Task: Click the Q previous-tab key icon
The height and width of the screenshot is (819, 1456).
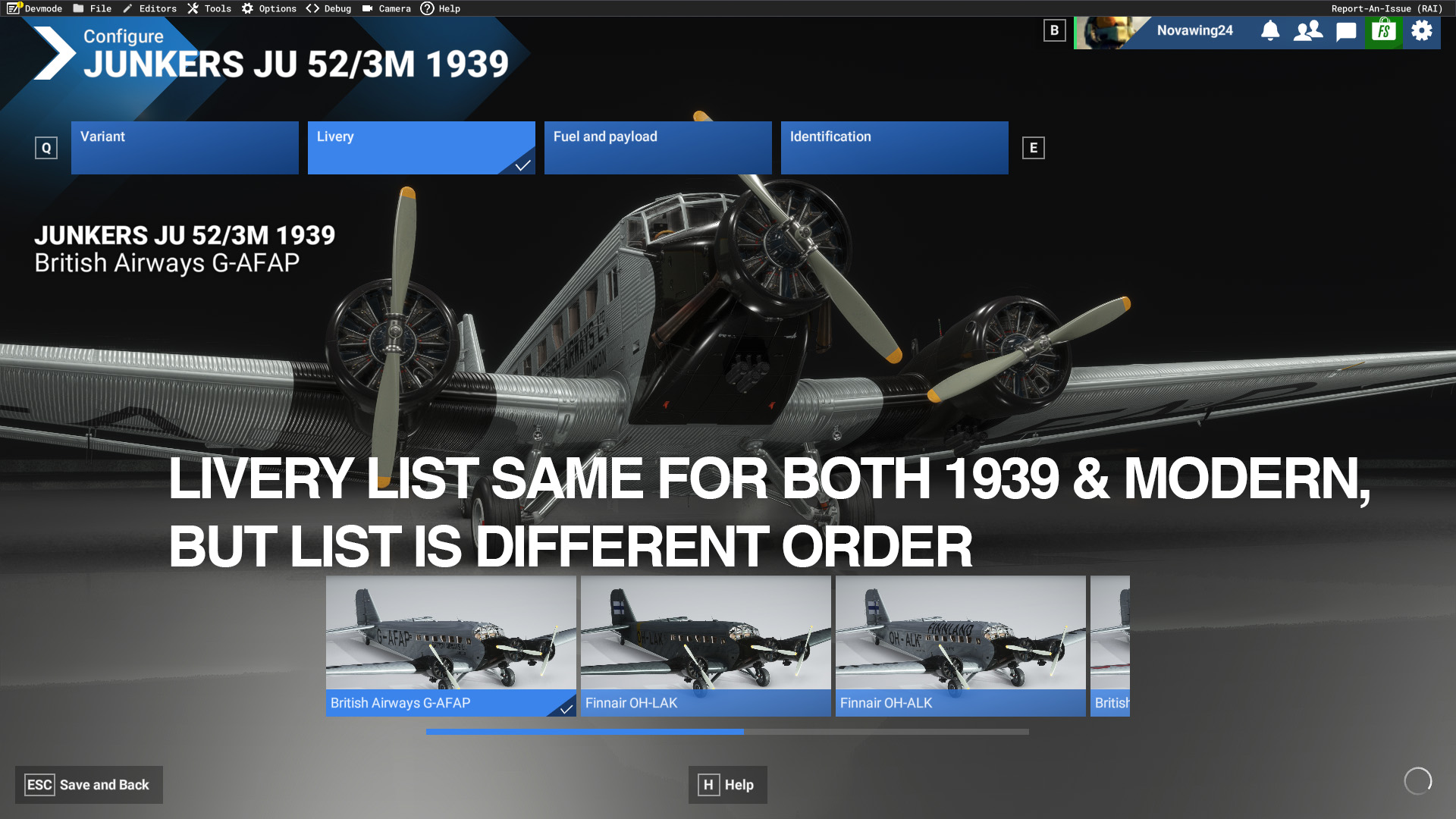Action: click(46, 148)
